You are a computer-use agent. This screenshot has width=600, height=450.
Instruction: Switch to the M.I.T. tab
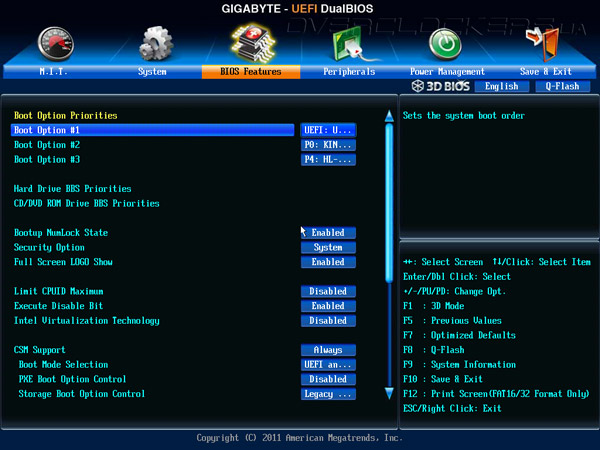tap(54, 72)
